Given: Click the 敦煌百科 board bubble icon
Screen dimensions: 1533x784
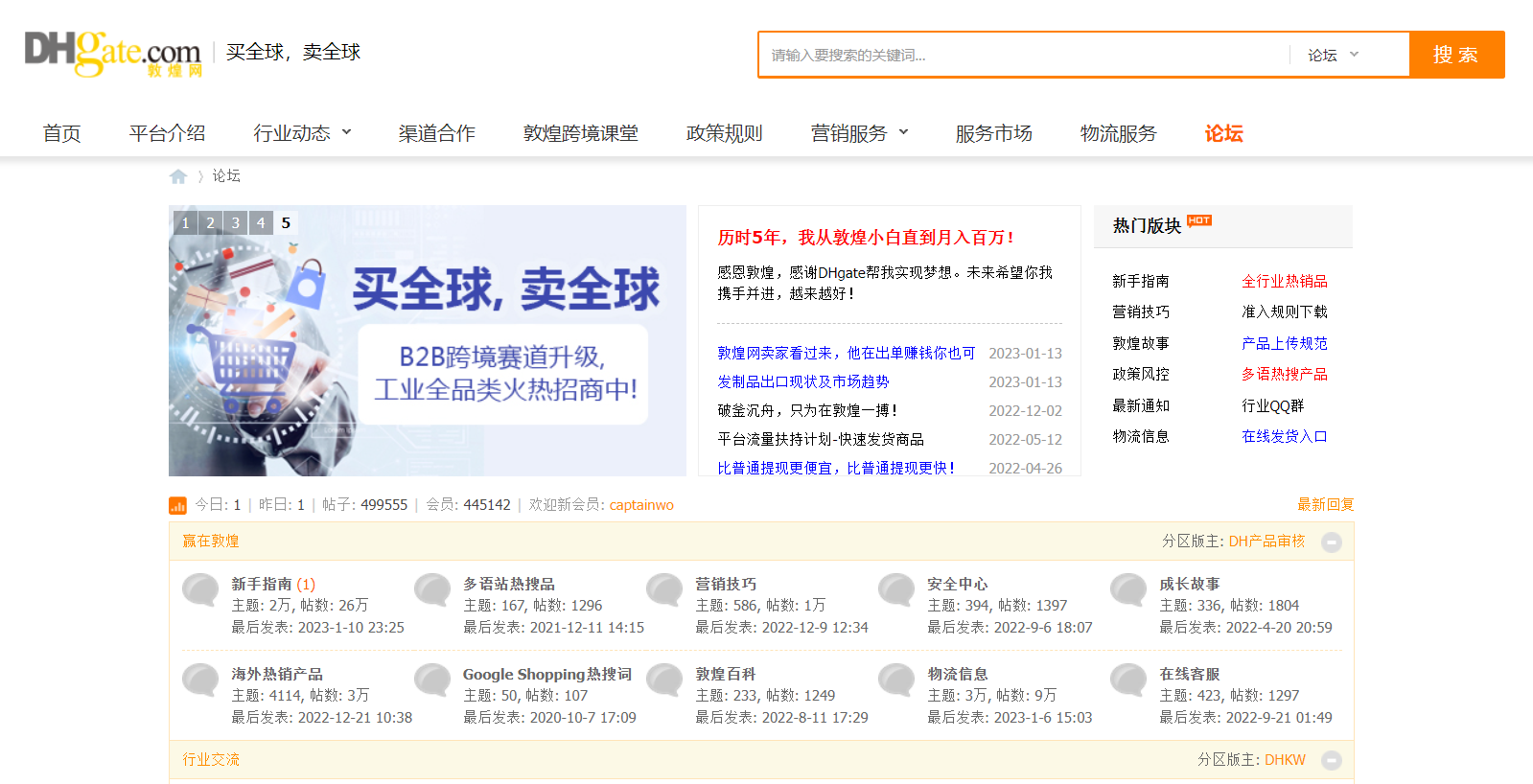Looking at the screenshot, I should [664, 680].
